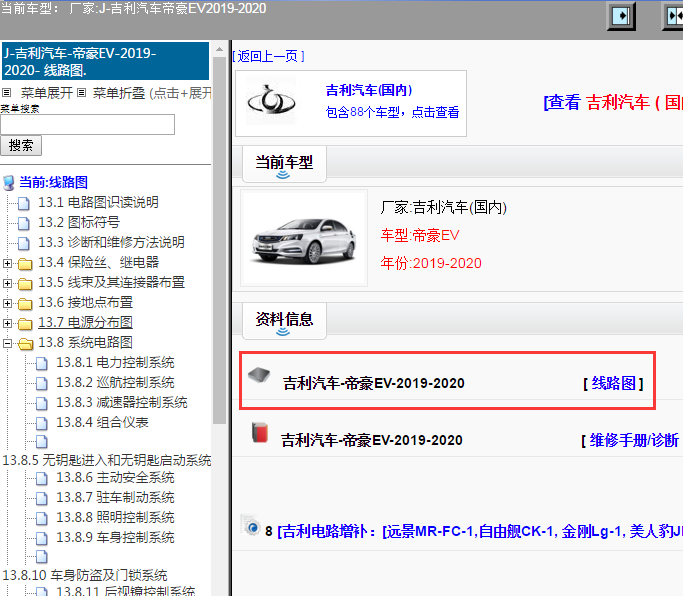Open 13.8.10 车身防盗及门锁系统

pos(85,576)
